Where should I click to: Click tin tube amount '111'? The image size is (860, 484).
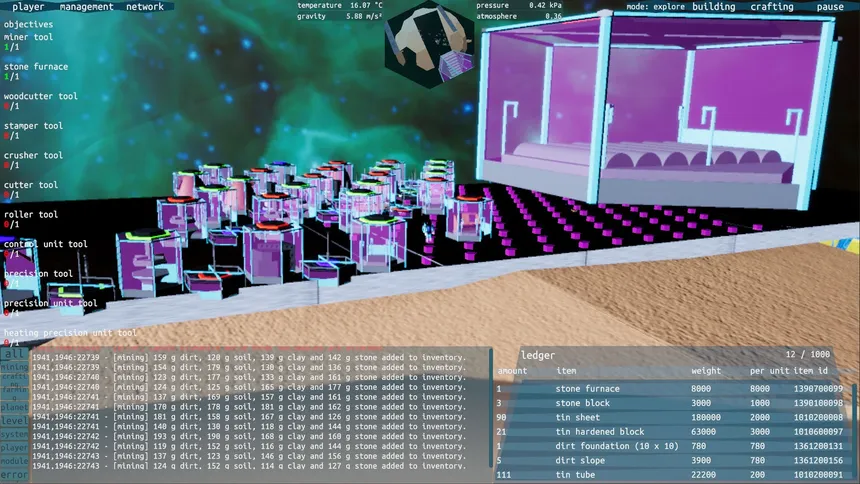click(x=503, y=475)
